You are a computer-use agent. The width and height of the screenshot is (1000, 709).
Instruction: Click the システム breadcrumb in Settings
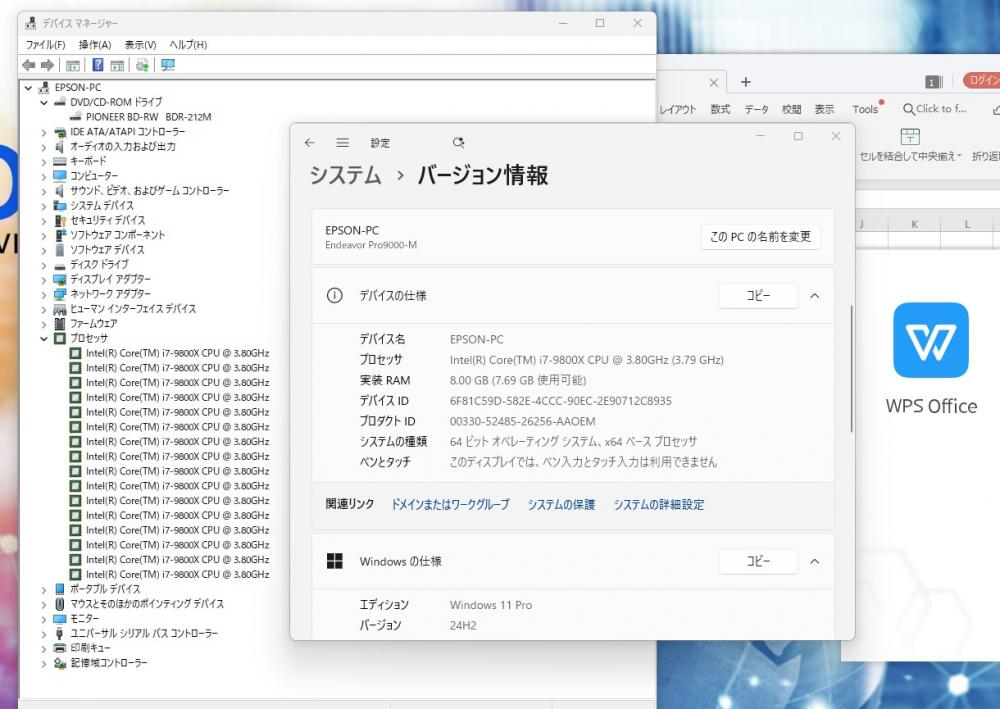pos(345,175)
